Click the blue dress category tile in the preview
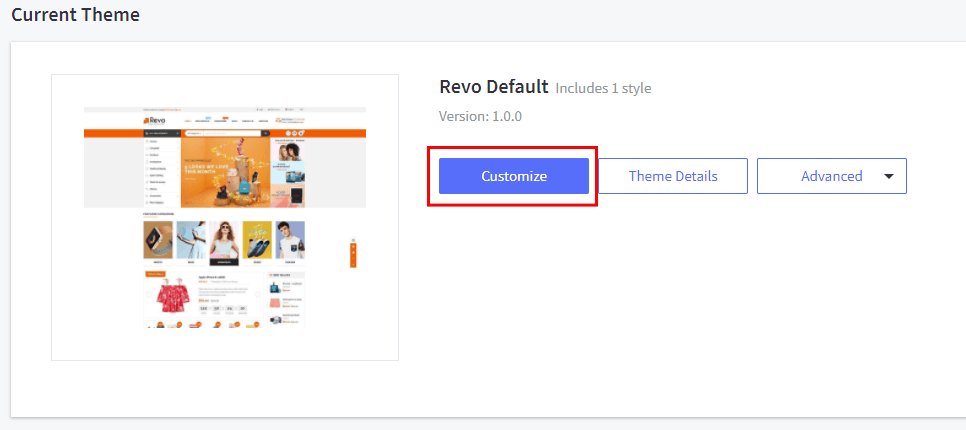Viewport: 966px width, 430px height. point(191,241)
